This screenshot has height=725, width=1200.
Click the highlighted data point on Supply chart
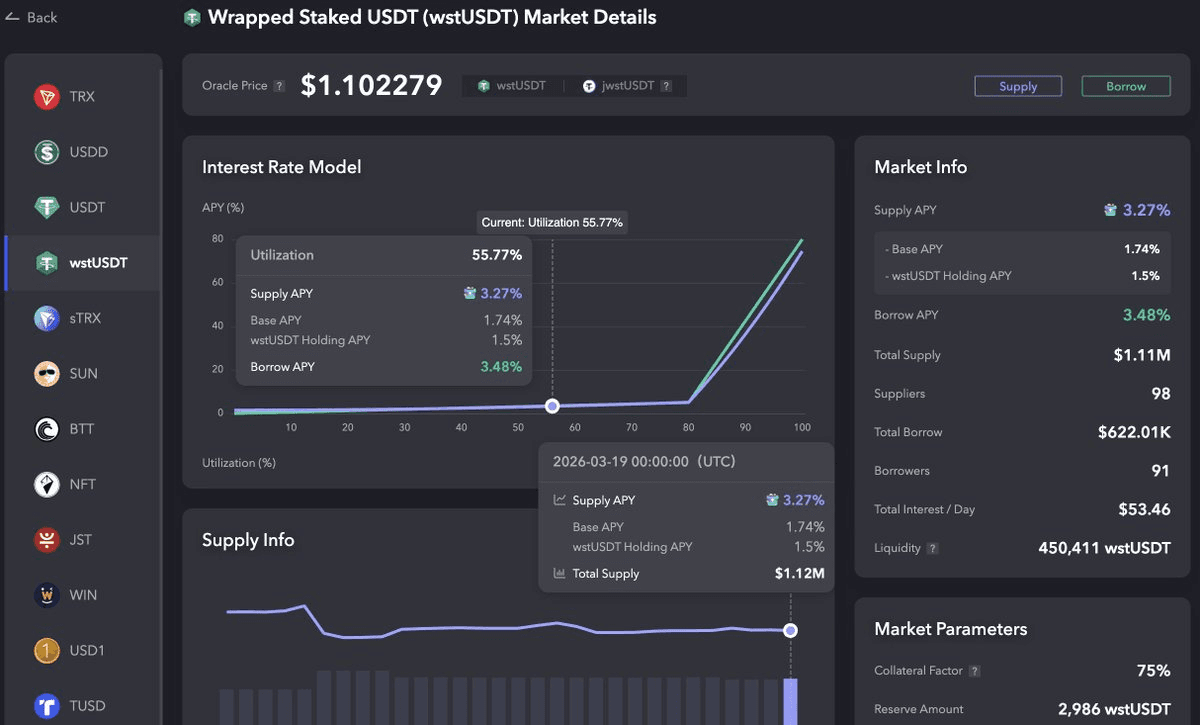click(x=790, y=631)
